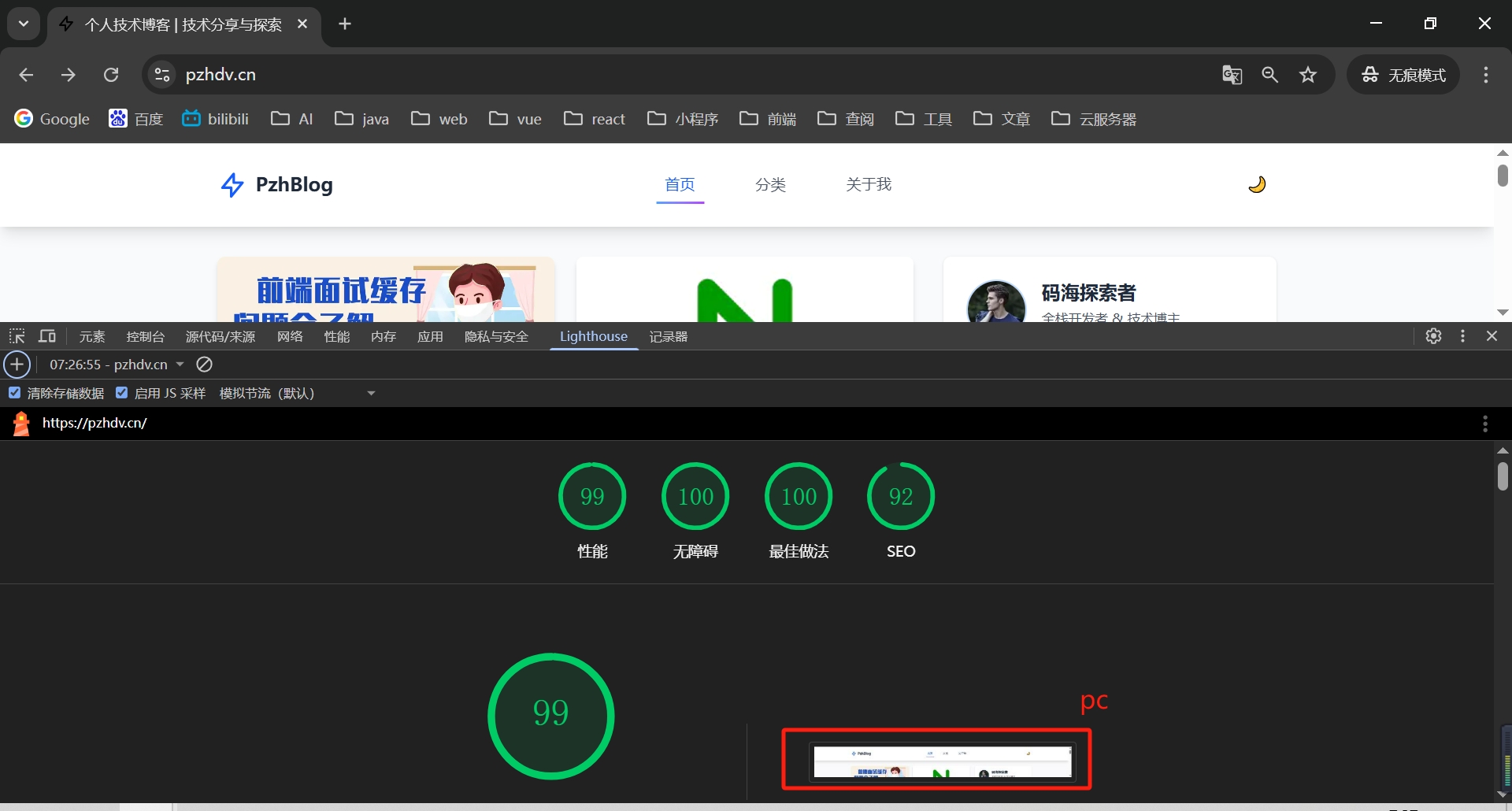Open the 控制台 tab in DevTools
The width and height of the screenshot is (1512, 811).
[145, 336]
